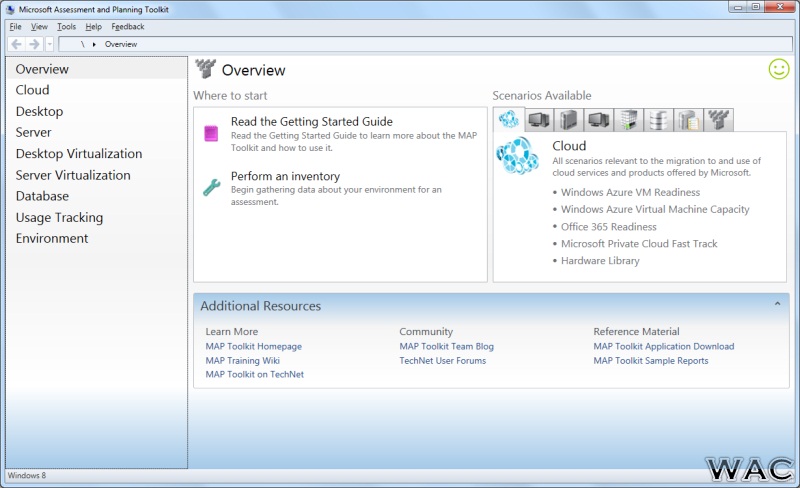Click Perform an inventory heading
The height and width of the screenshot is (488, 800).
[285, 176]
